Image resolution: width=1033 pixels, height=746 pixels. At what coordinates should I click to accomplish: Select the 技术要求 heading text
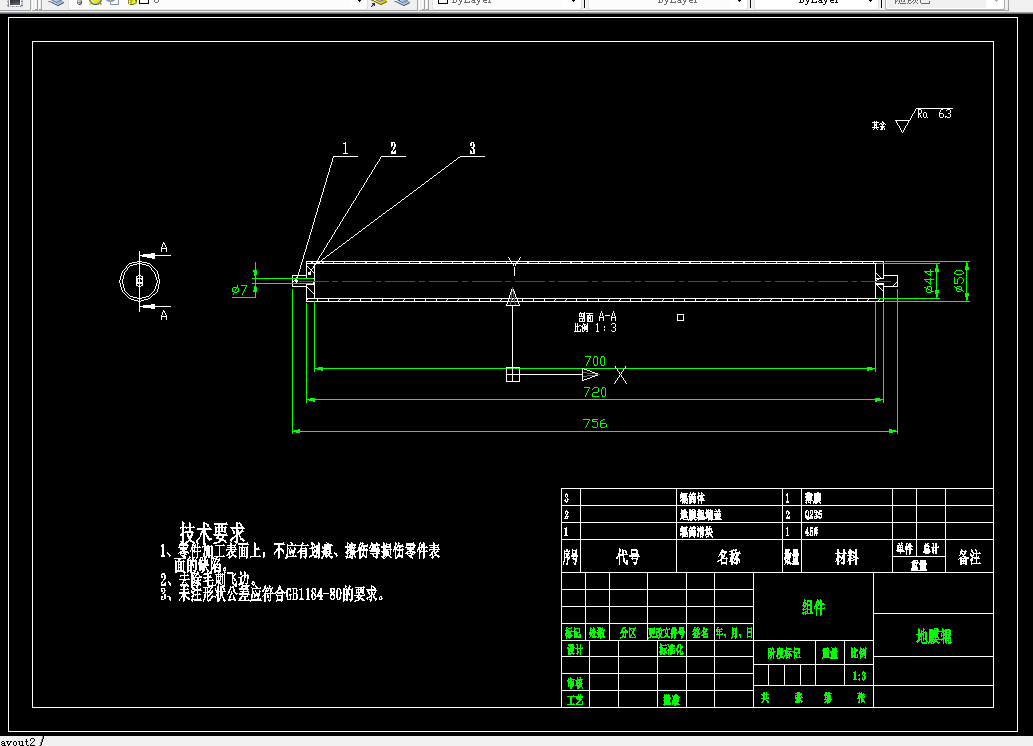coord(212,532)
